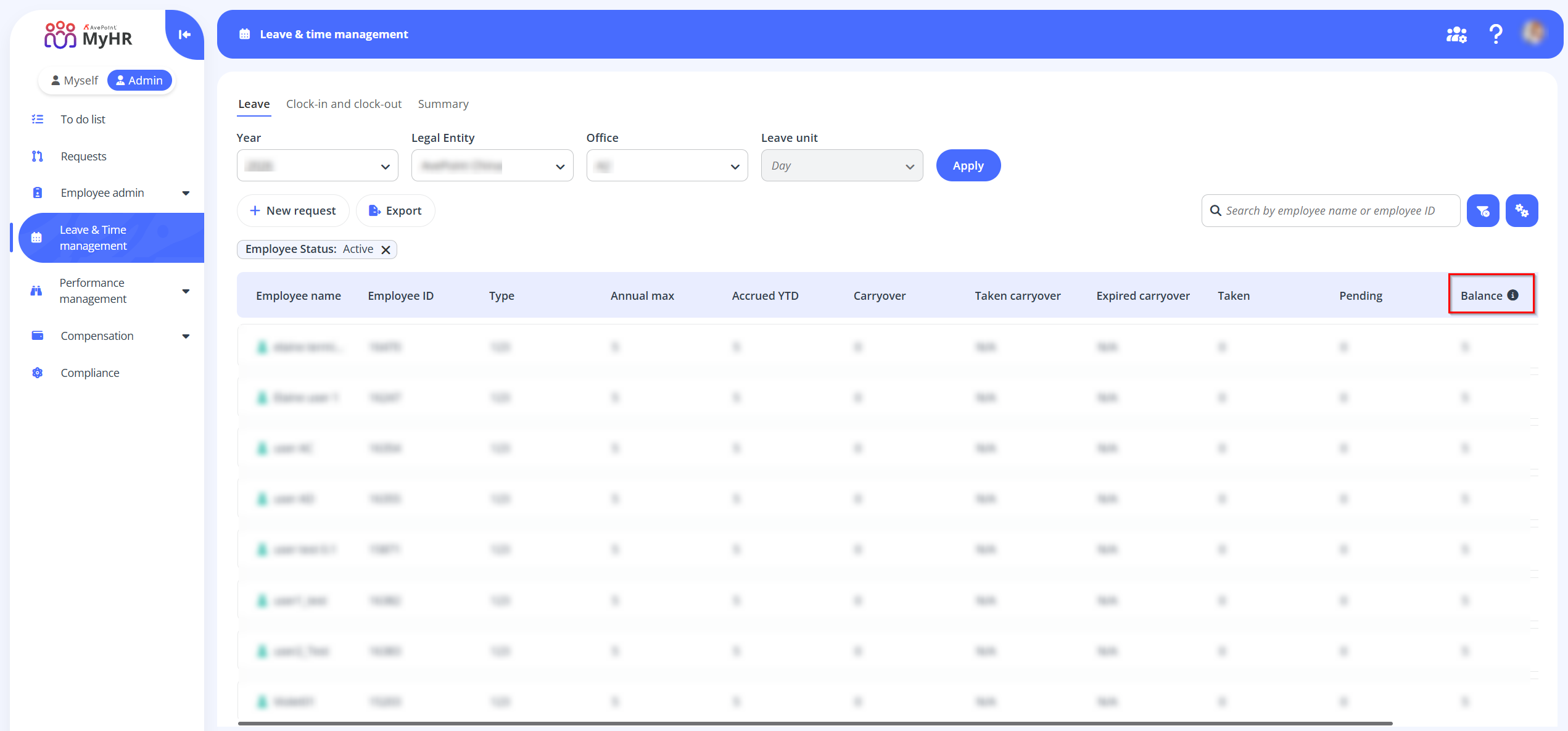The height and width of the screenshot is (731, 1568).
Task: Click the help question mark icon
Action: 1495,34
